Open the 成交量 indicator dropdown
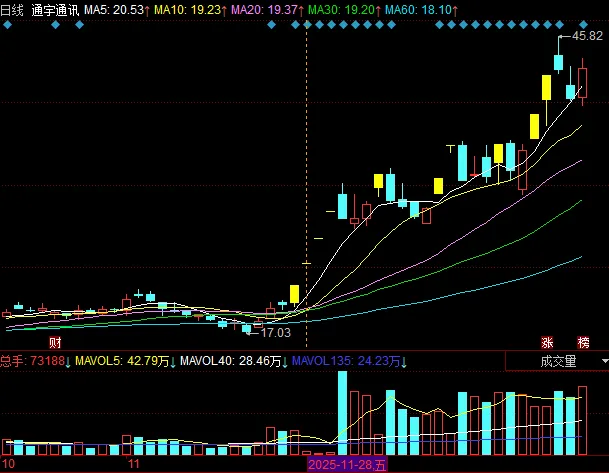This screenshot has width=609, height=473. point(557,362)
